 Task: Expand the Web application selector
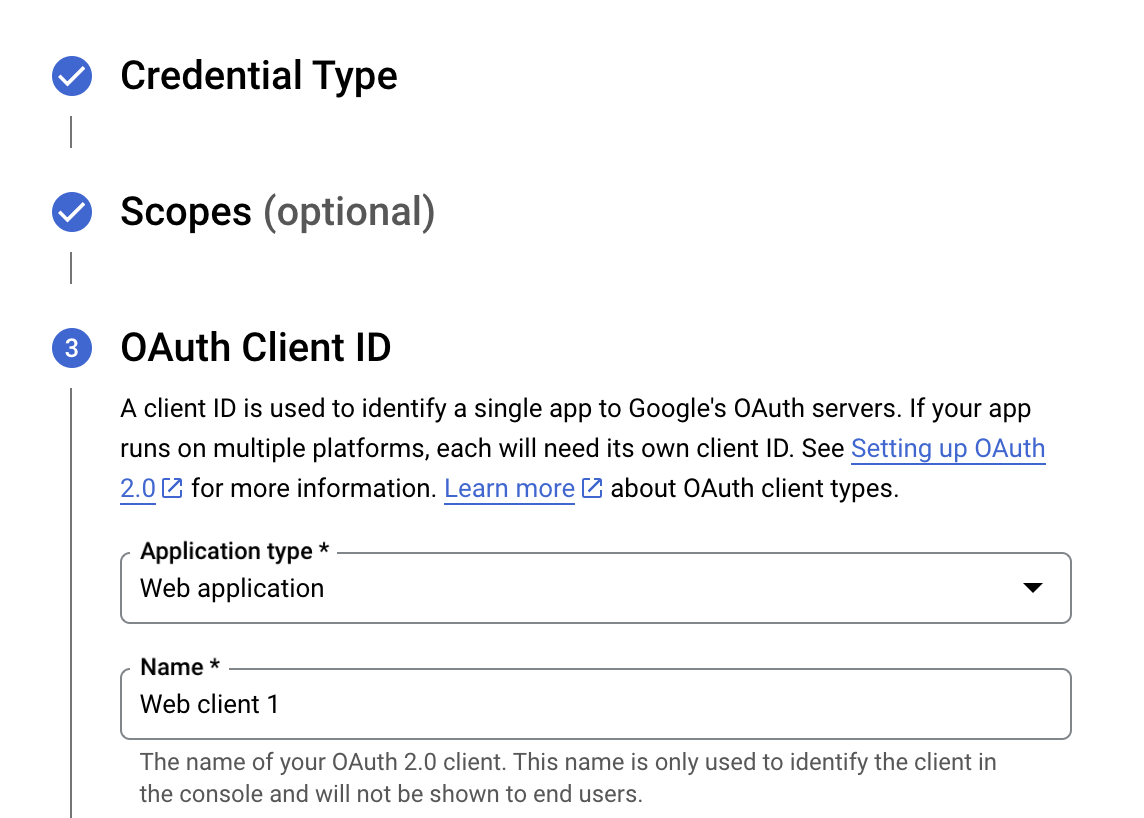tap(596, 588)
